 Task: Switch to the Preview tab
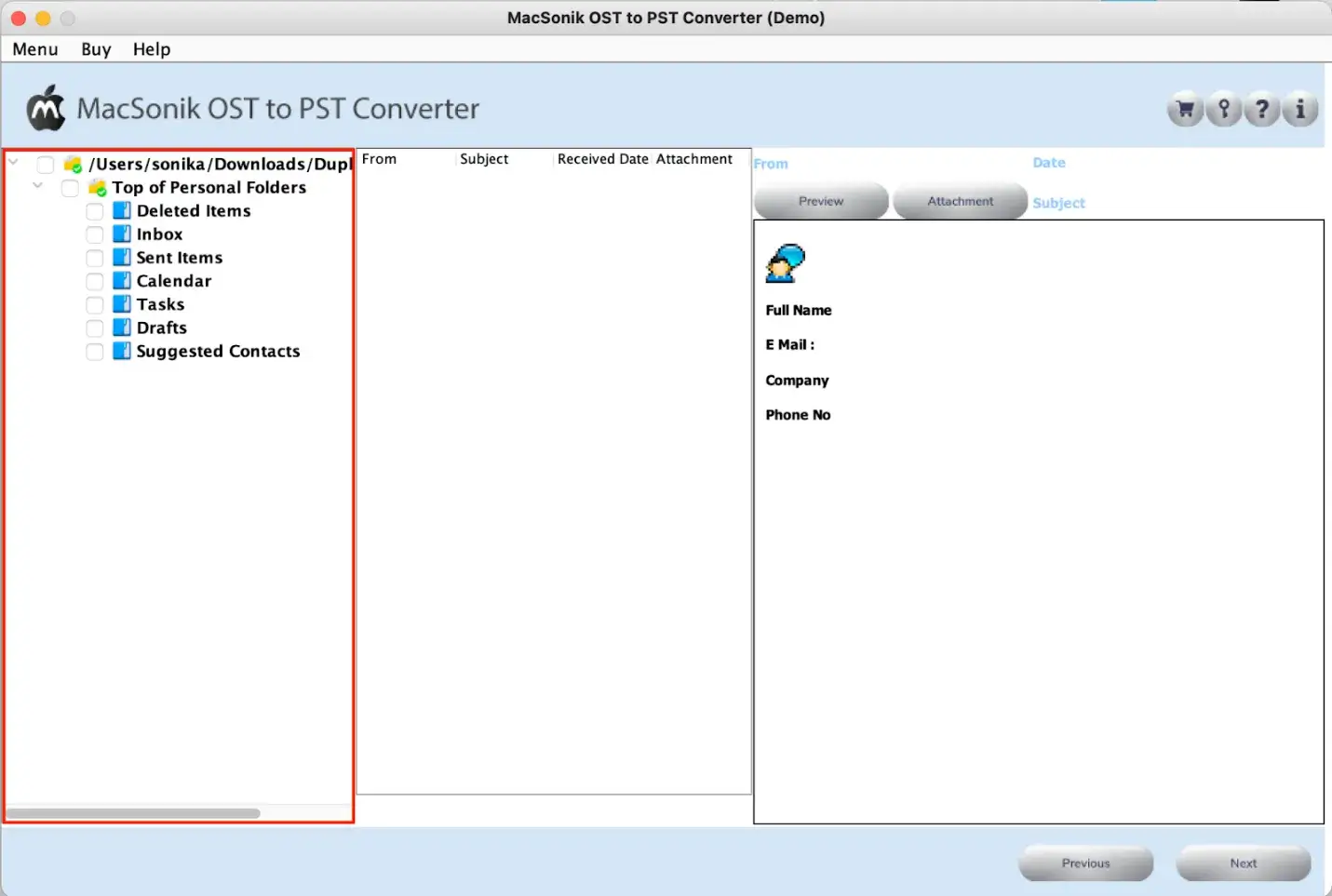tap(821, 201)
